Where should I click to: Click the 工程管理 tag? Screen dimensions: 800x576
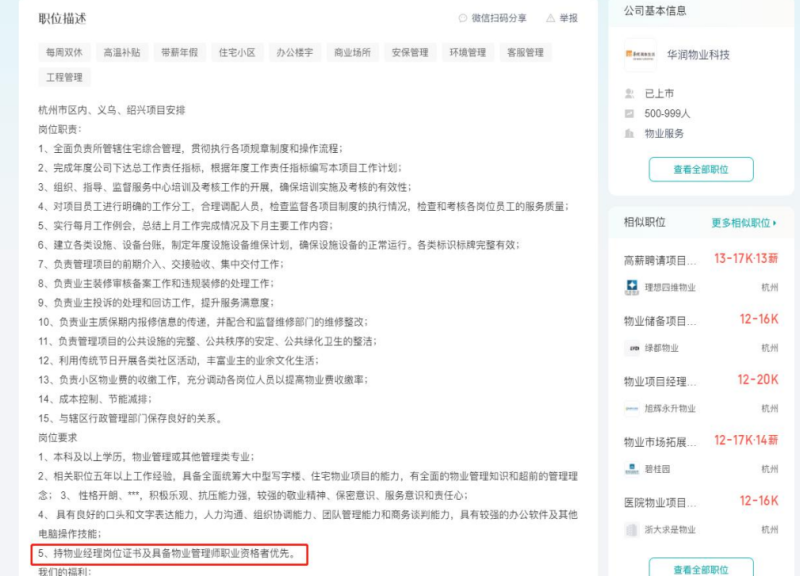(64, 77)
